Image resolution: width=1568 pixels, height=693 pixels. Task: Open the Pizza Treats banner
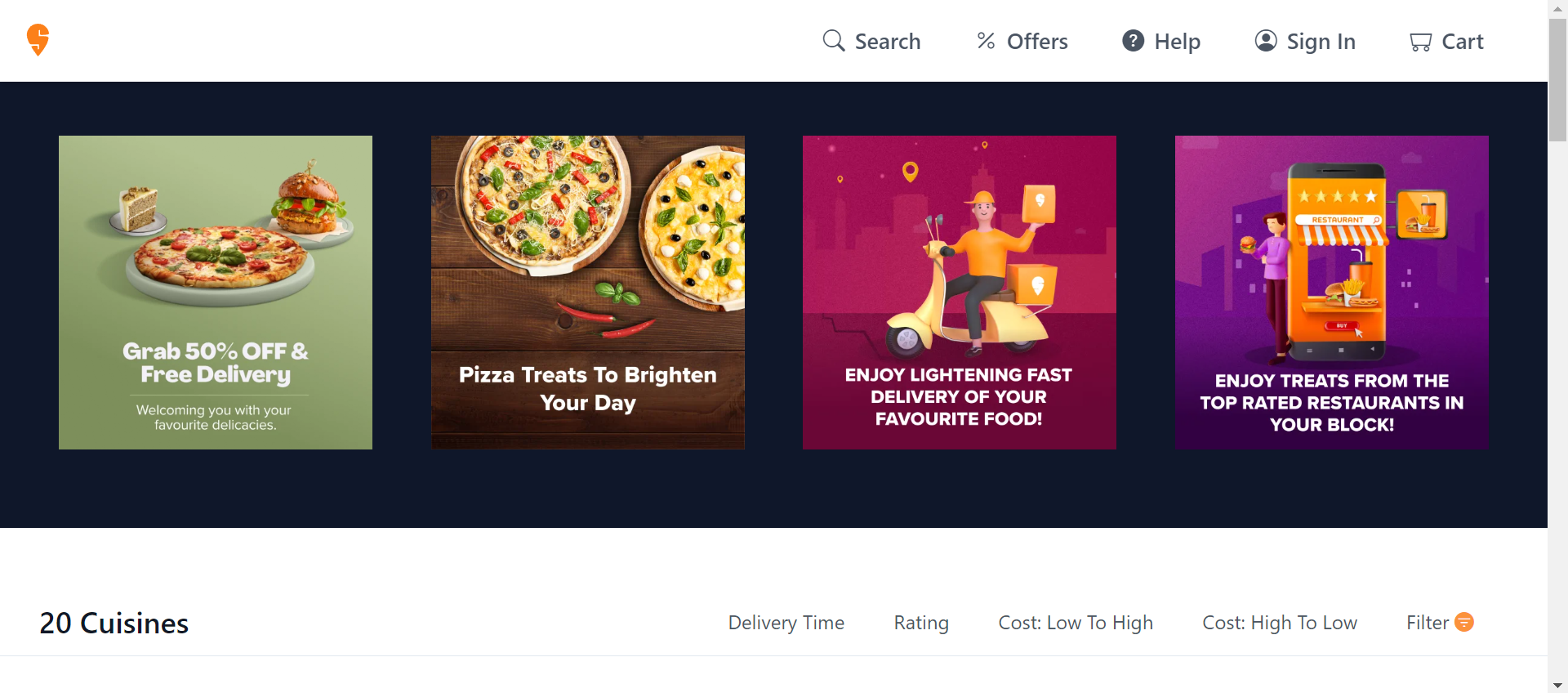click(x=588, y=293)
